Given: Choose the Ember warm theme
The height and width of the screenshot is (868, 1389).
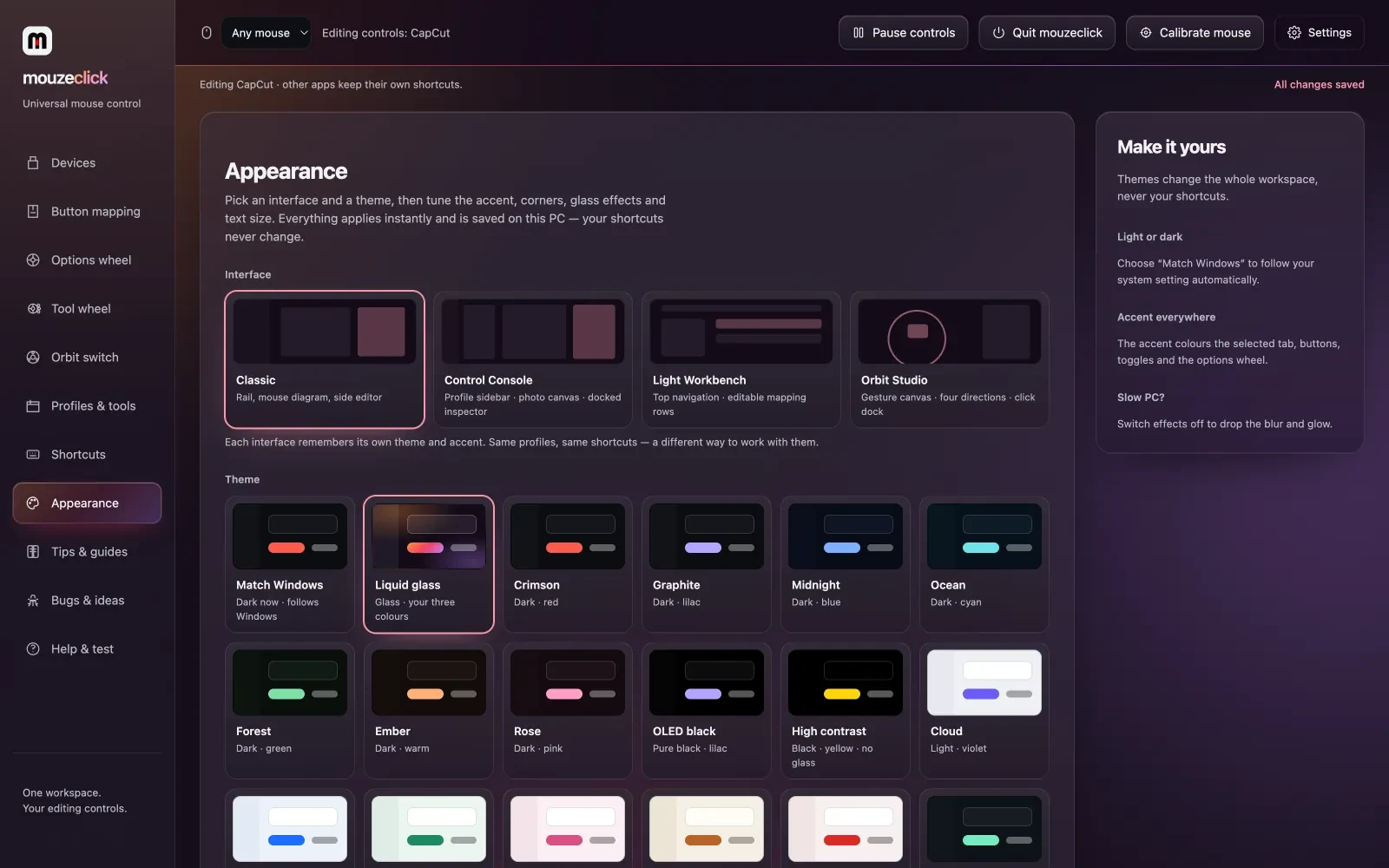Looking at the screenshot, I should pyautogui.click(x=429, y=711).
